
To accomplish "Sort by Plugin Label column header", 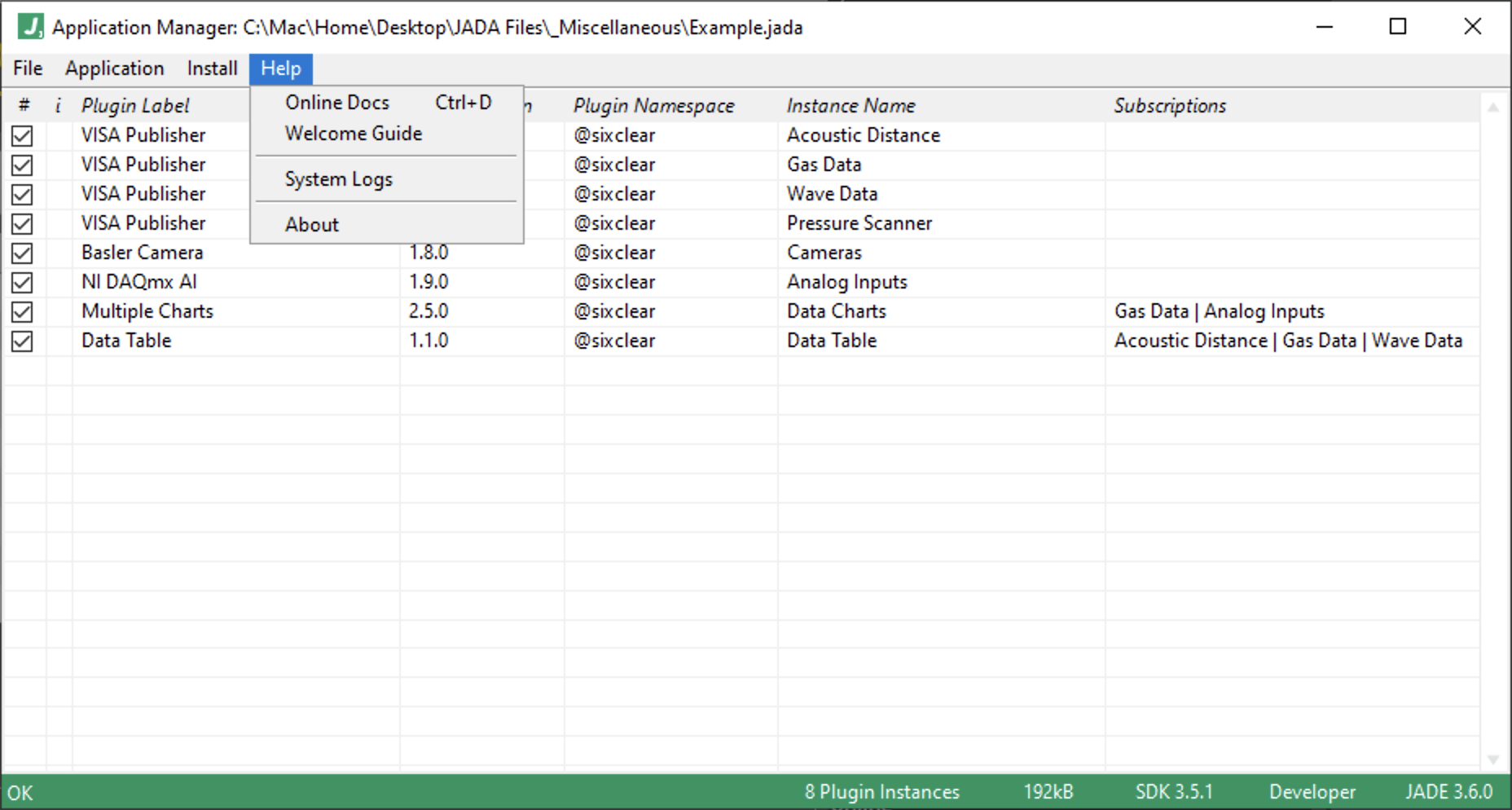I will click(135, 106).
